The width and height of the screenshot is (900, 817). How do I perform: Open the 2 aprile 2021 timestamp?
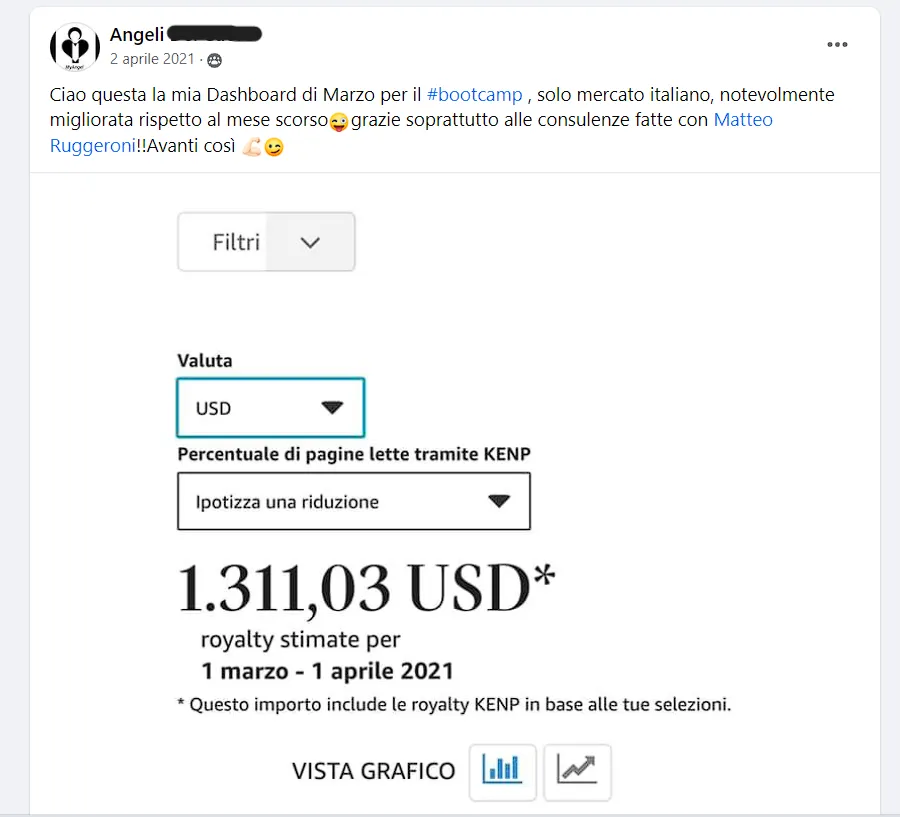click(152, 59)
